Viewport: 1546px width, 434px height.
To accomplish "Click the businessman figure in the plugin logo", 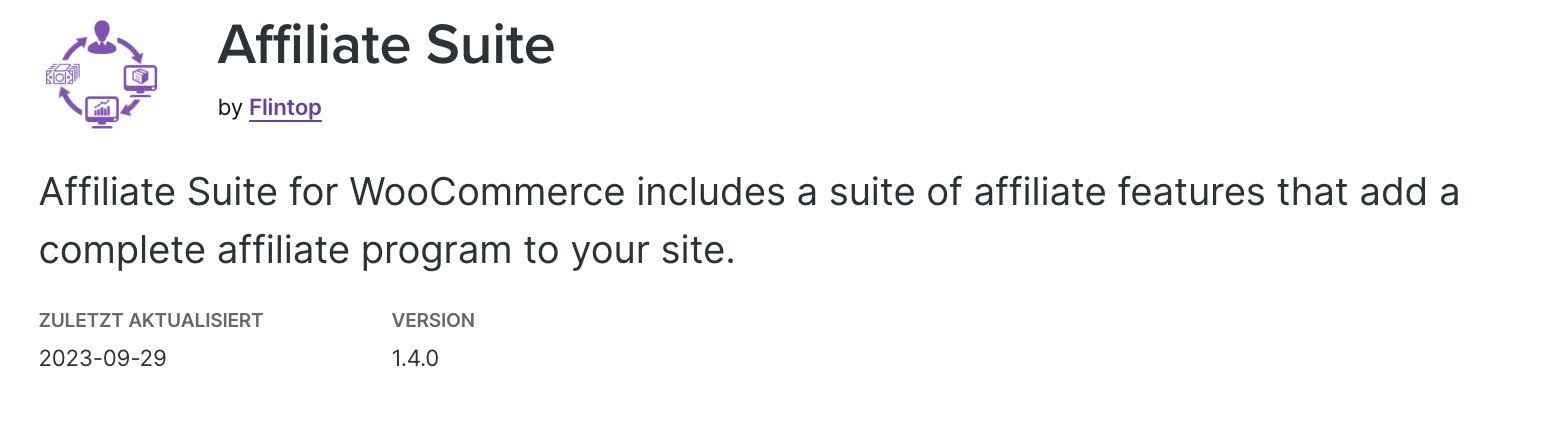I will pos(101,36).
